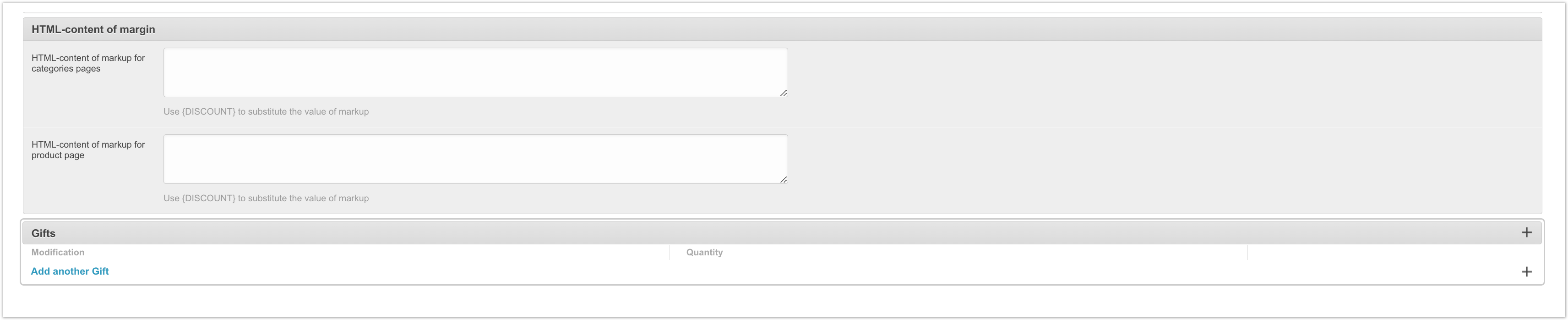The image size is (1568, 320).
Task: Click the plus icon in the Gifts header
Action: tap(1526, 233)
